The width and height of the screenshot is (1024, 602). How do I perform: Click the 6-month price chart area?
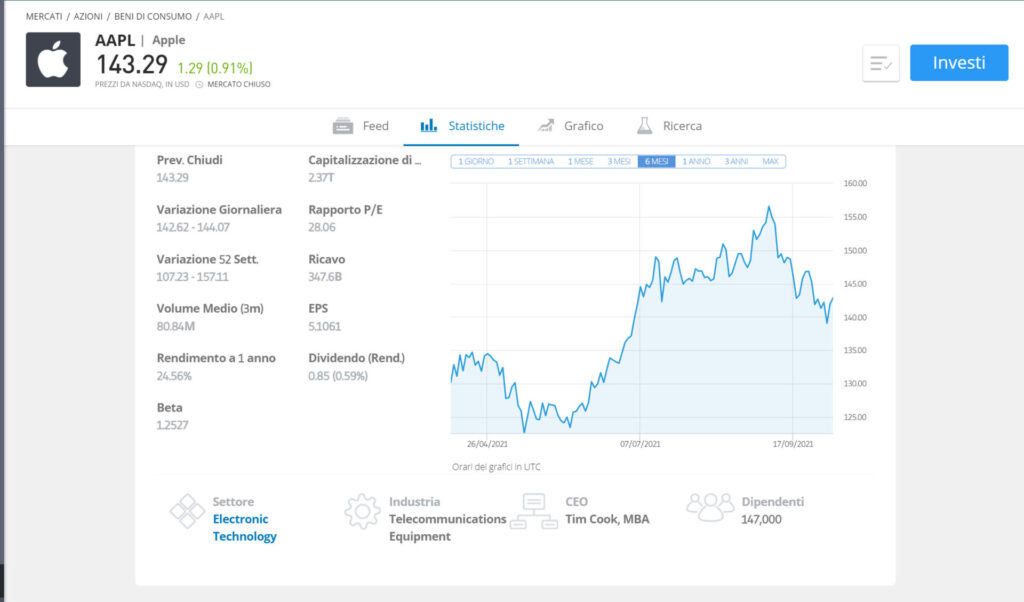point(642,308)
